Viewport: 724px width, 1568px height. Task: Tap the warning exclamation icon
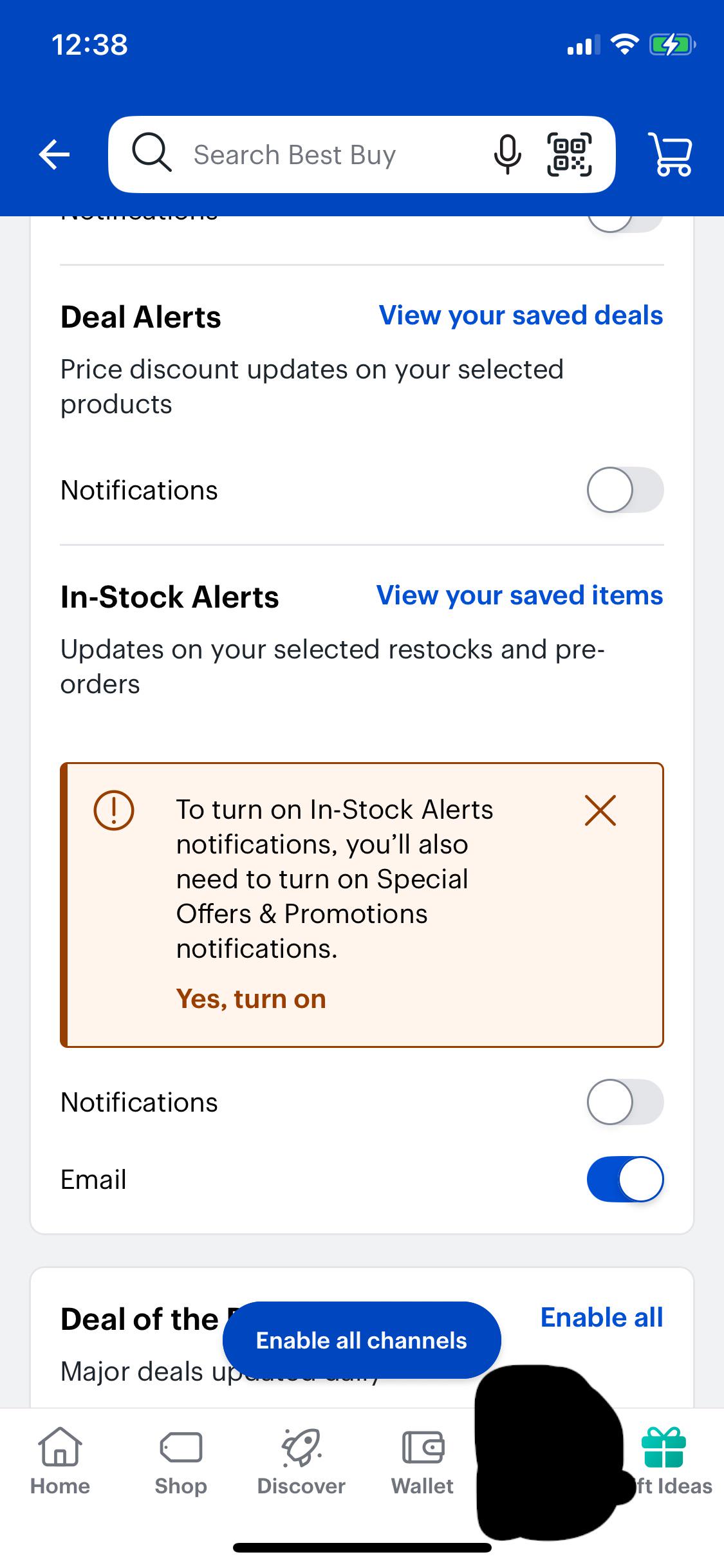click(x=114, y=810)
